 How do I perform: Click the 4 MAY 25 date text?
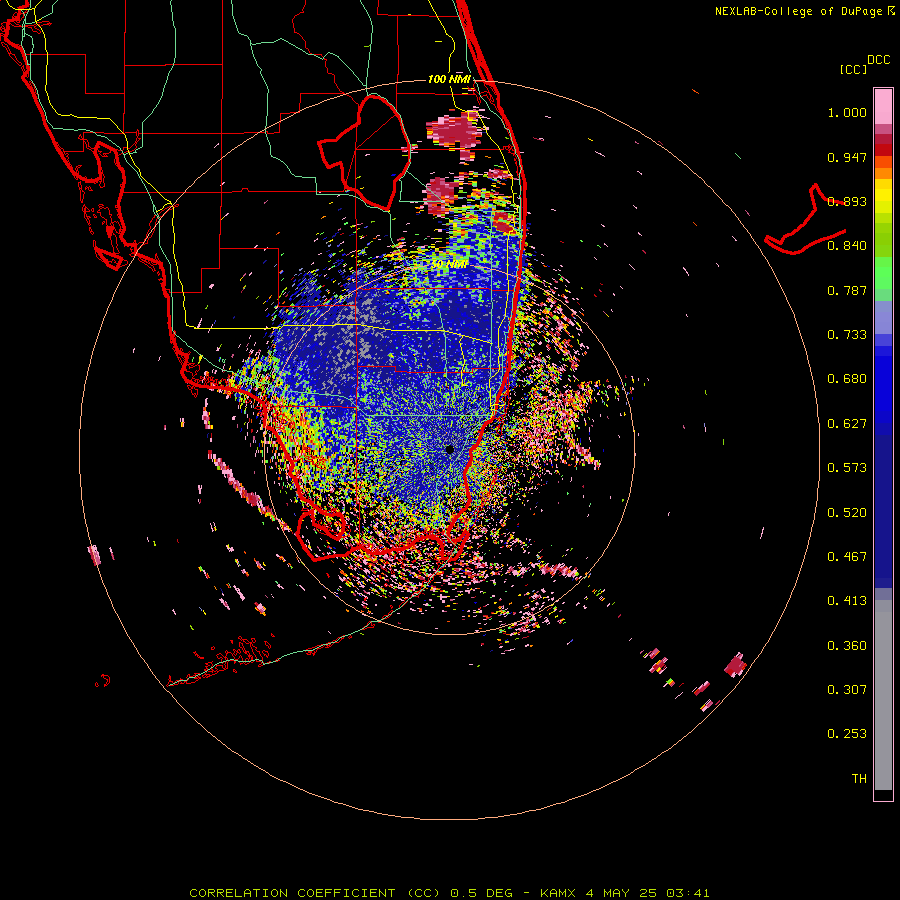point(623,893)
